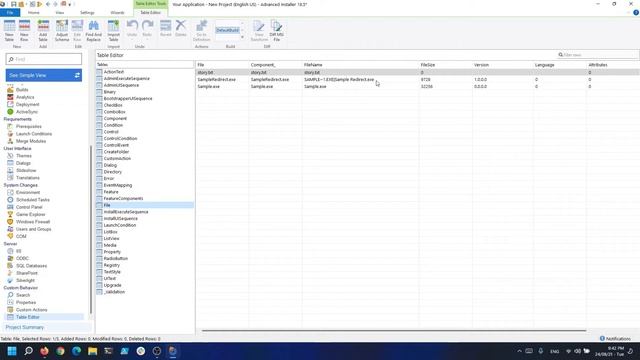Open the quick access toolbar customize arrow
Image resolution: width=640 pixels, height=360 pixels.
[70, 4]
